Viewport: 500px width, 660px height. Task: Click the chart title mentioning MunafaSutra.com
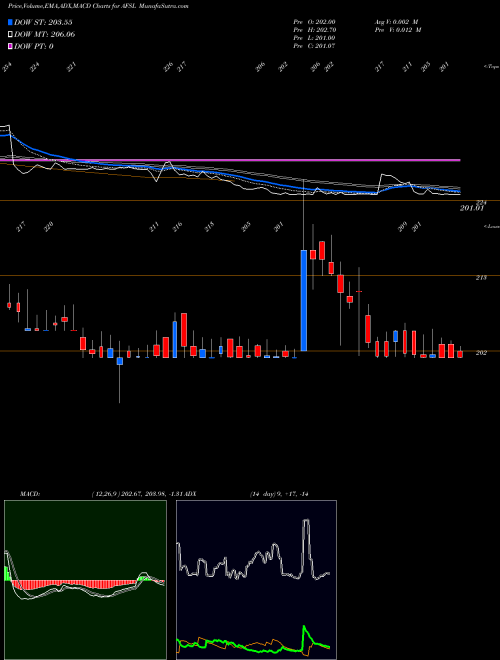(98, 6)
